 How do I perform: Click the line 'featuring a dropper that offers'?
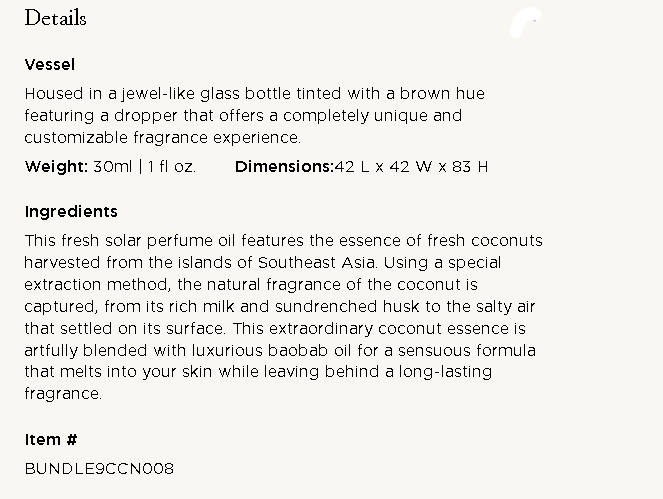[243, 116]
